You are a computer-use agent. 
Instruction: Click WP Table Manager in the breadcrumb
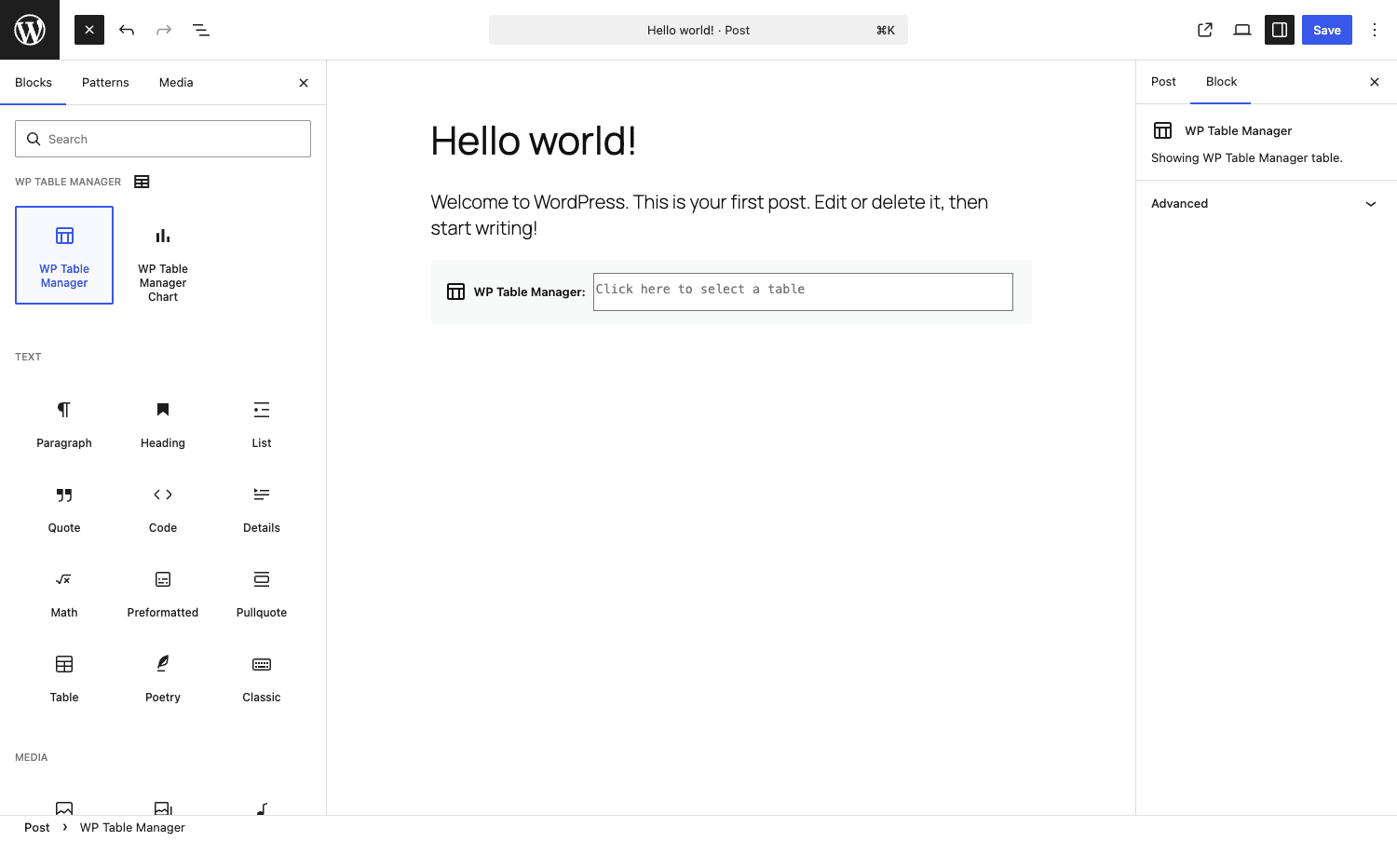click(x=132, y=827)
